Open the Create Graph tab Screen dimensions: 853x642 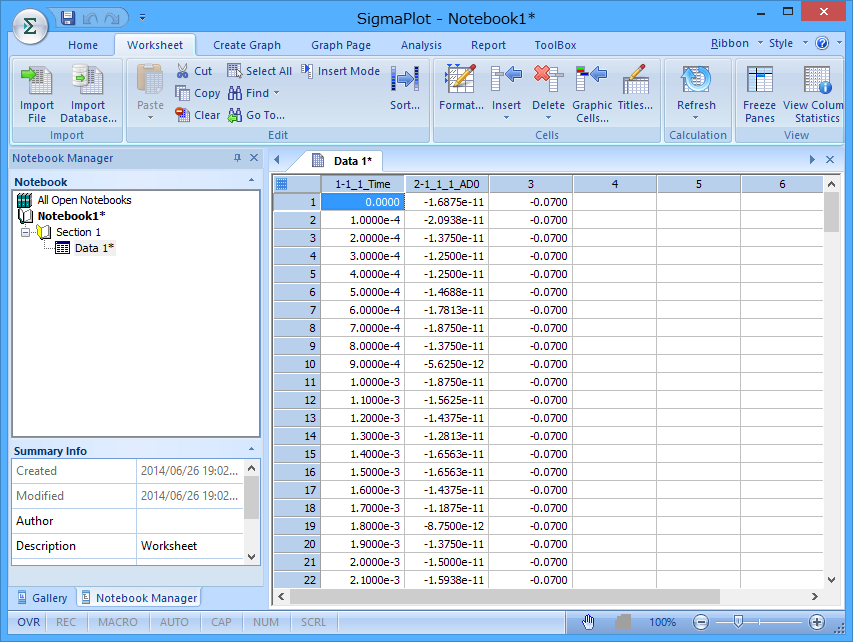click(x=247, y=45)
